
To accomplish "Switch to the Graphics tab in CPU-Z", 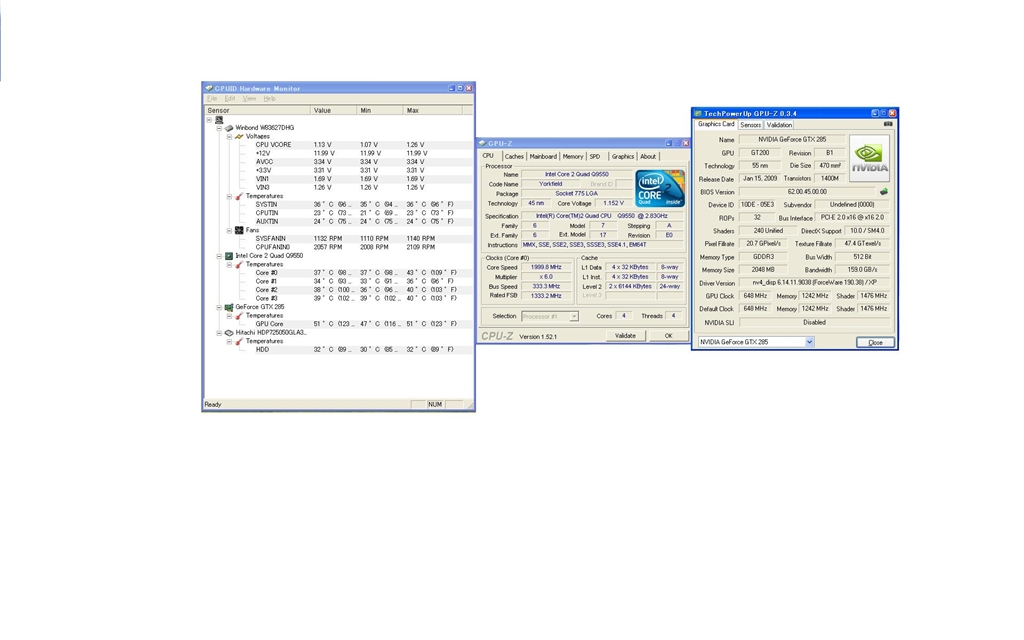I will tap(622, 157).
